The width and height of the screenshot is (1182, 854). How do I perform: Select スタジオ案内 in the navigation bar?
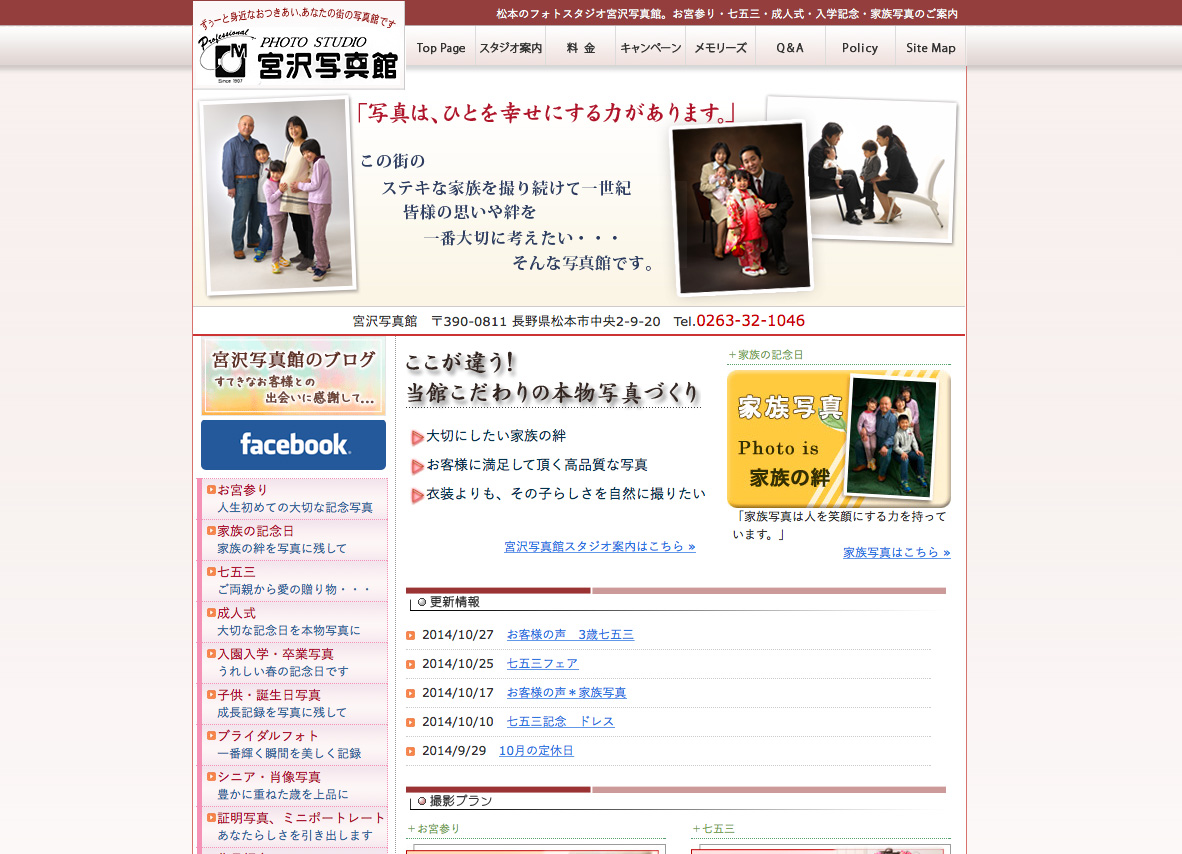(510, 48)
